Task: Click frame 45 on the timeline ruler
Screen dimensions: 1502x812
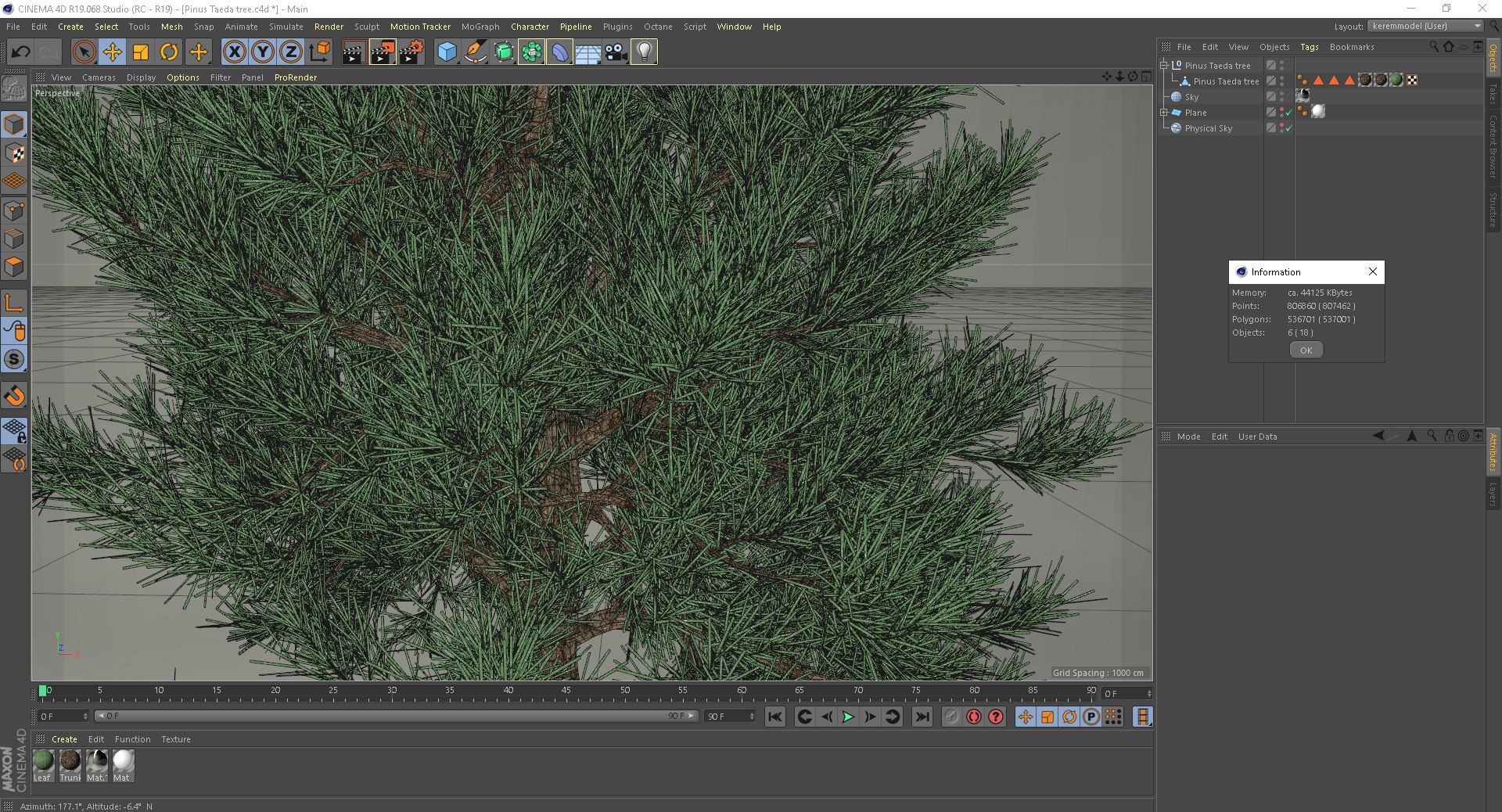Action: pyautogui.click(x=566, y=691)
